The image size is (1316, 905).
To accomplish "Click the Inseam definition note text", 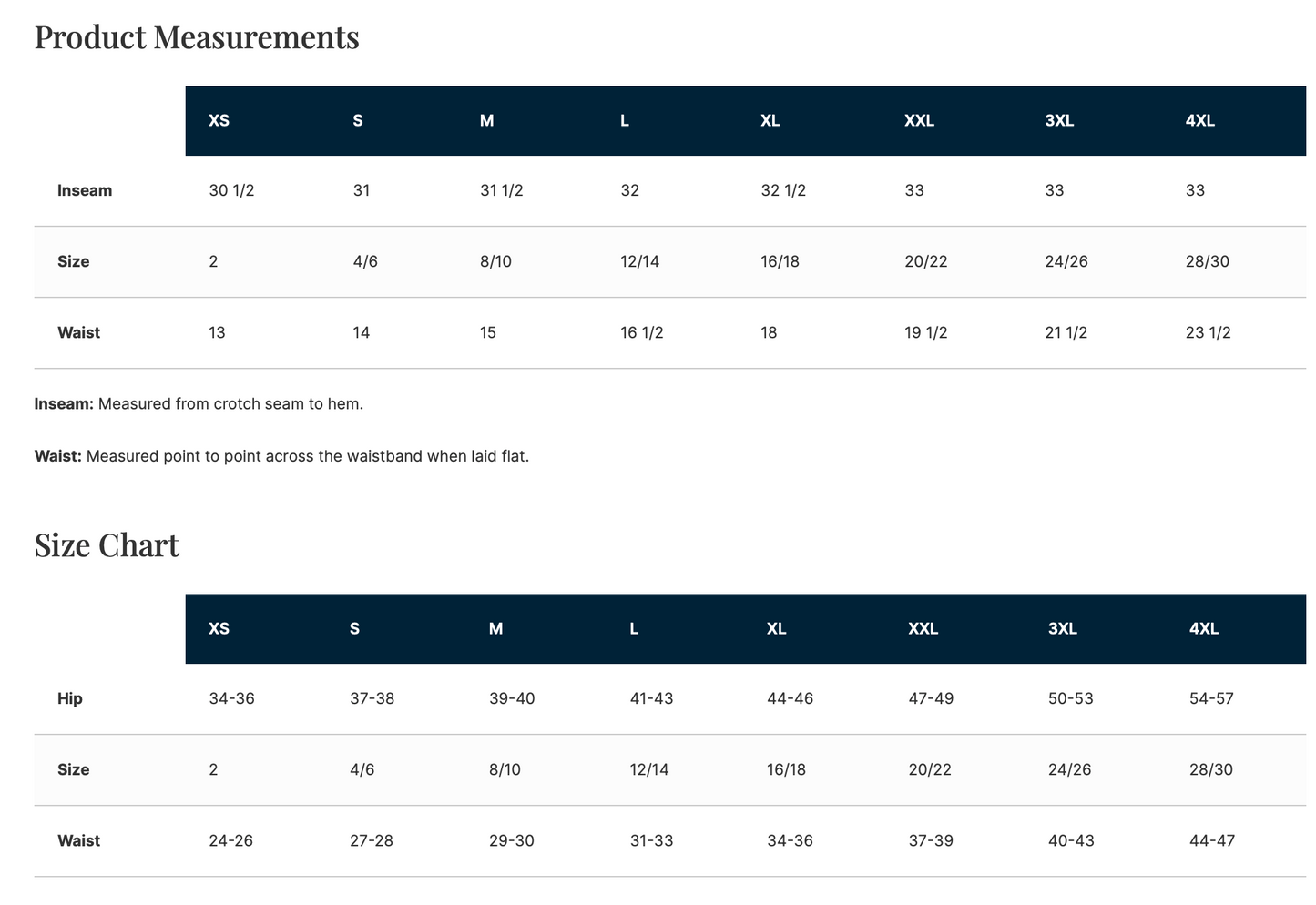I will coord(199,403).
